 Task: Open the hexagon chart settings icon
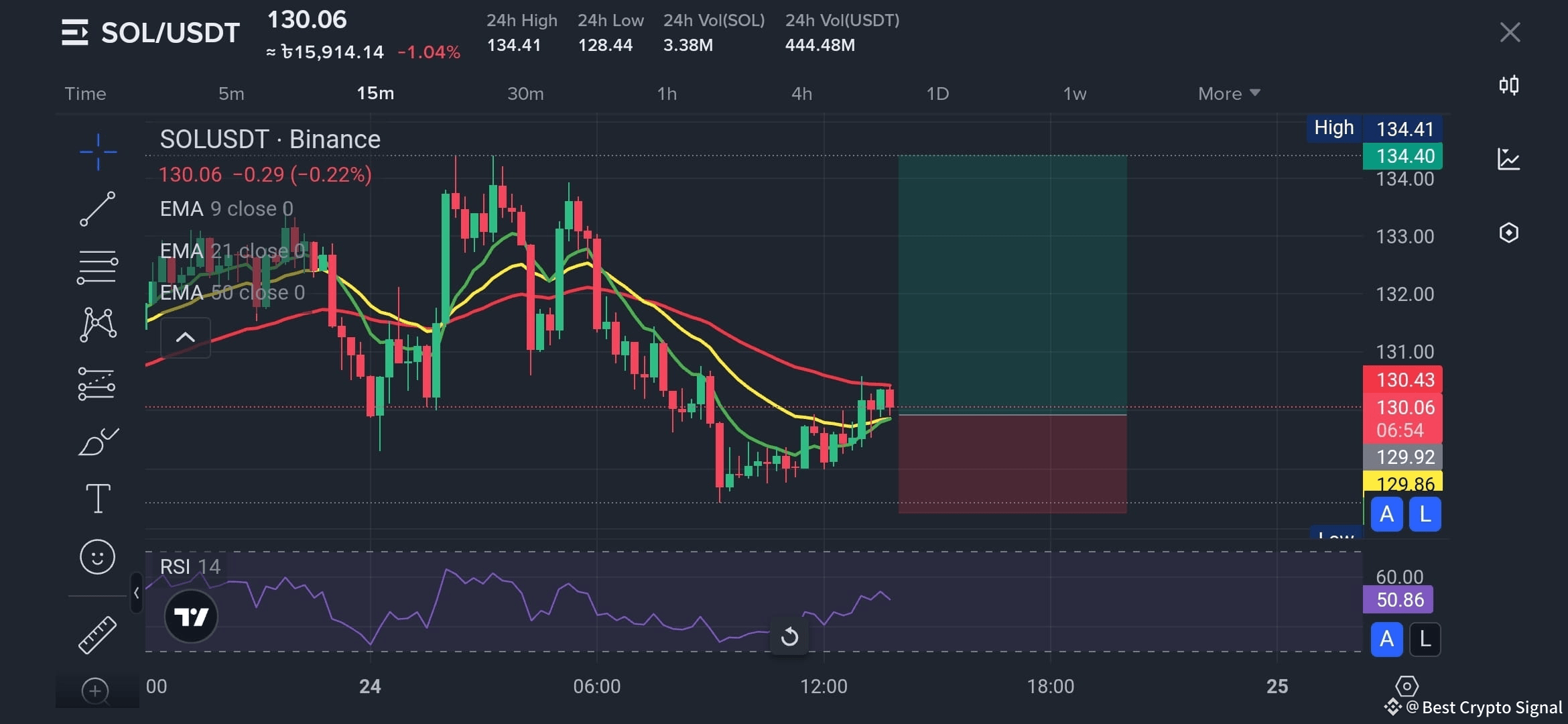click(1509, 233)
